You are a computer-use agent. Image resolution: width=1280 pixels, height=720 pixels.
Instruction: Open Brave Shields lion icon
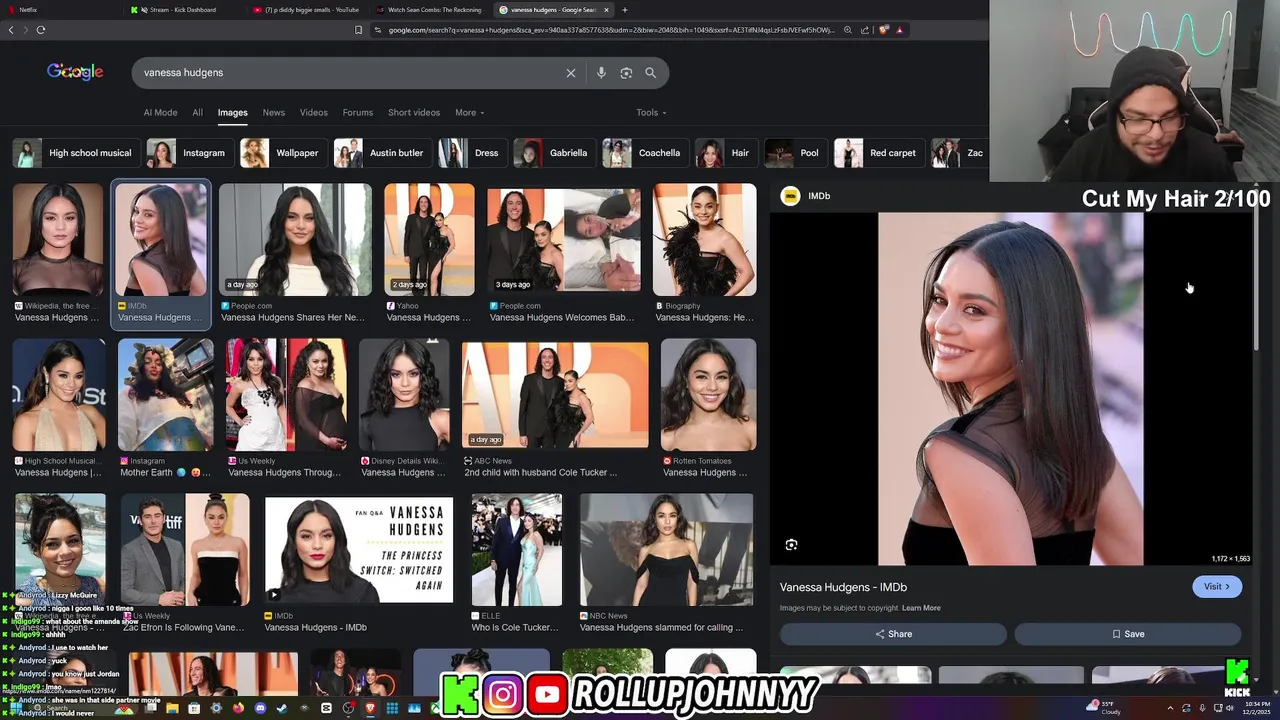[883, 30]
